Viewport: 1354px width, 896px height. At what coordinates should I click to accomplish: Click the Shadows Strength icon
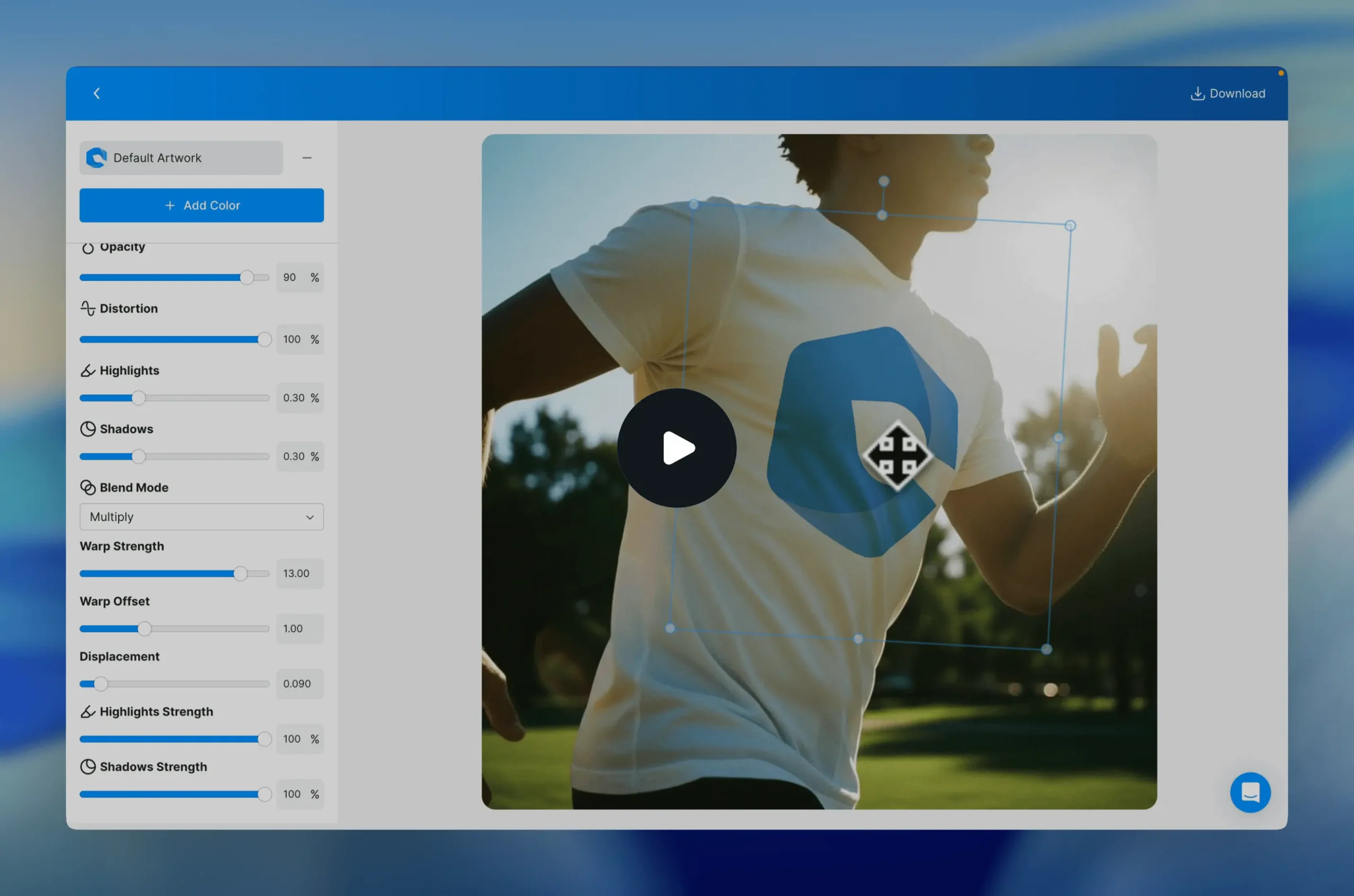(x=87, y=767)
